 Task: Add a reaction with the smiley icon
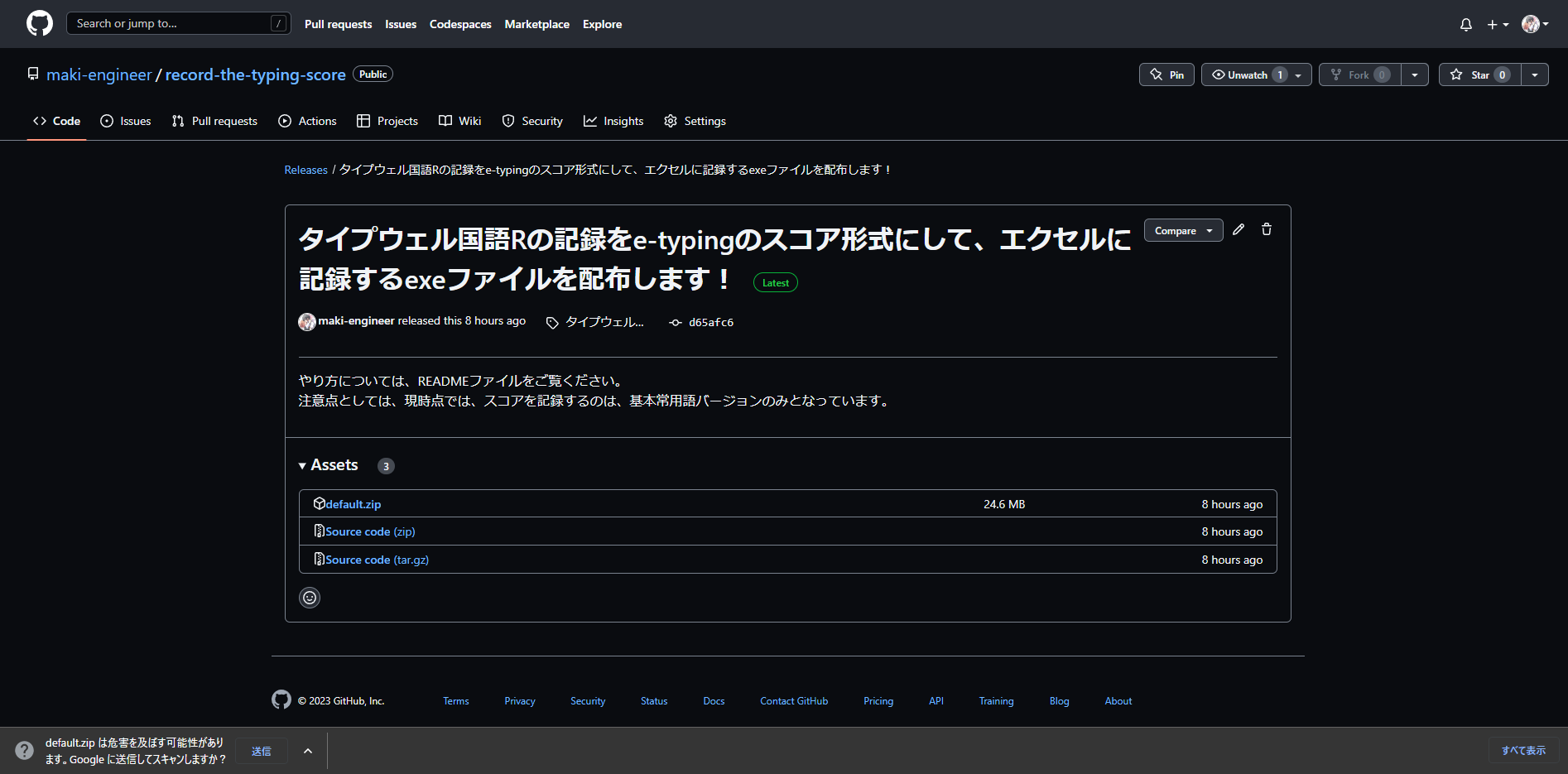point(309,597)
